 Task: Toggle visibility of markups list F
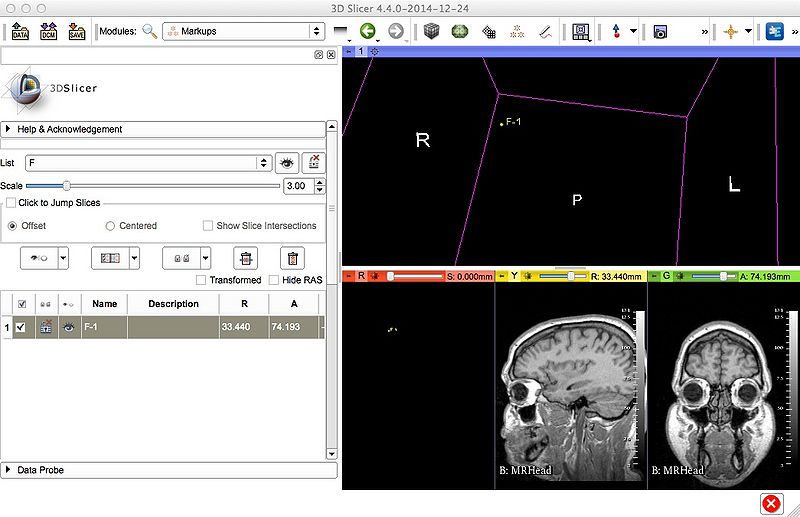(x=287, y=163)
